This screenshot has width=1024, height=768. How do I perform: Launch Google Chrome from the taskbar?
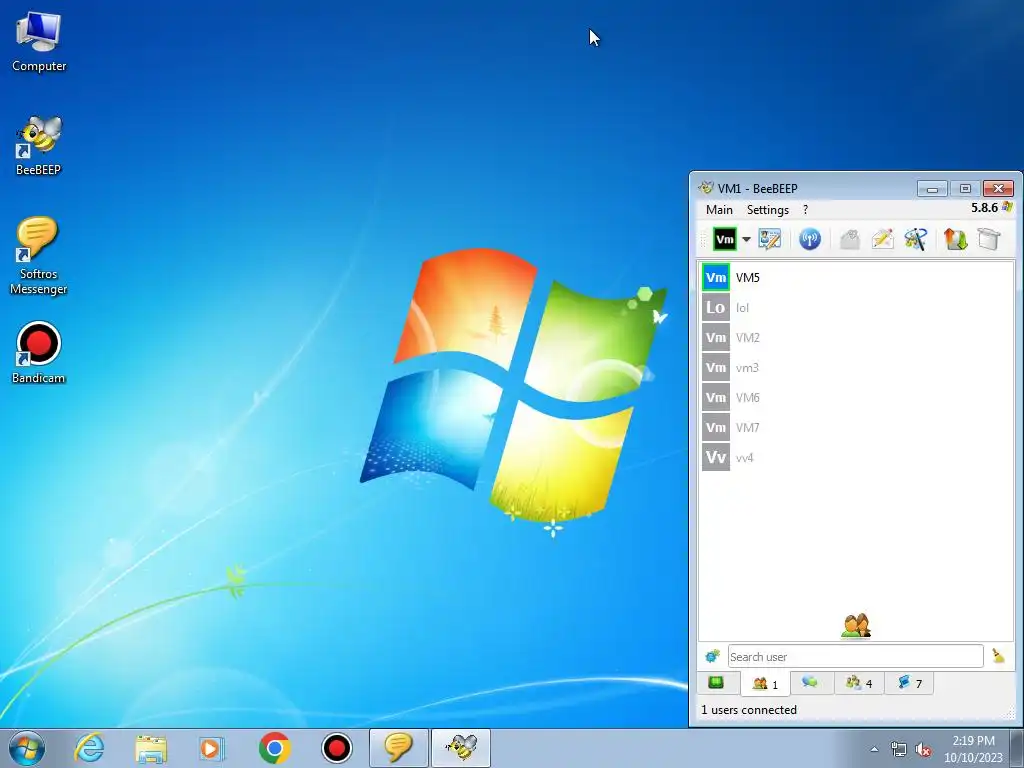pos(274,748)
